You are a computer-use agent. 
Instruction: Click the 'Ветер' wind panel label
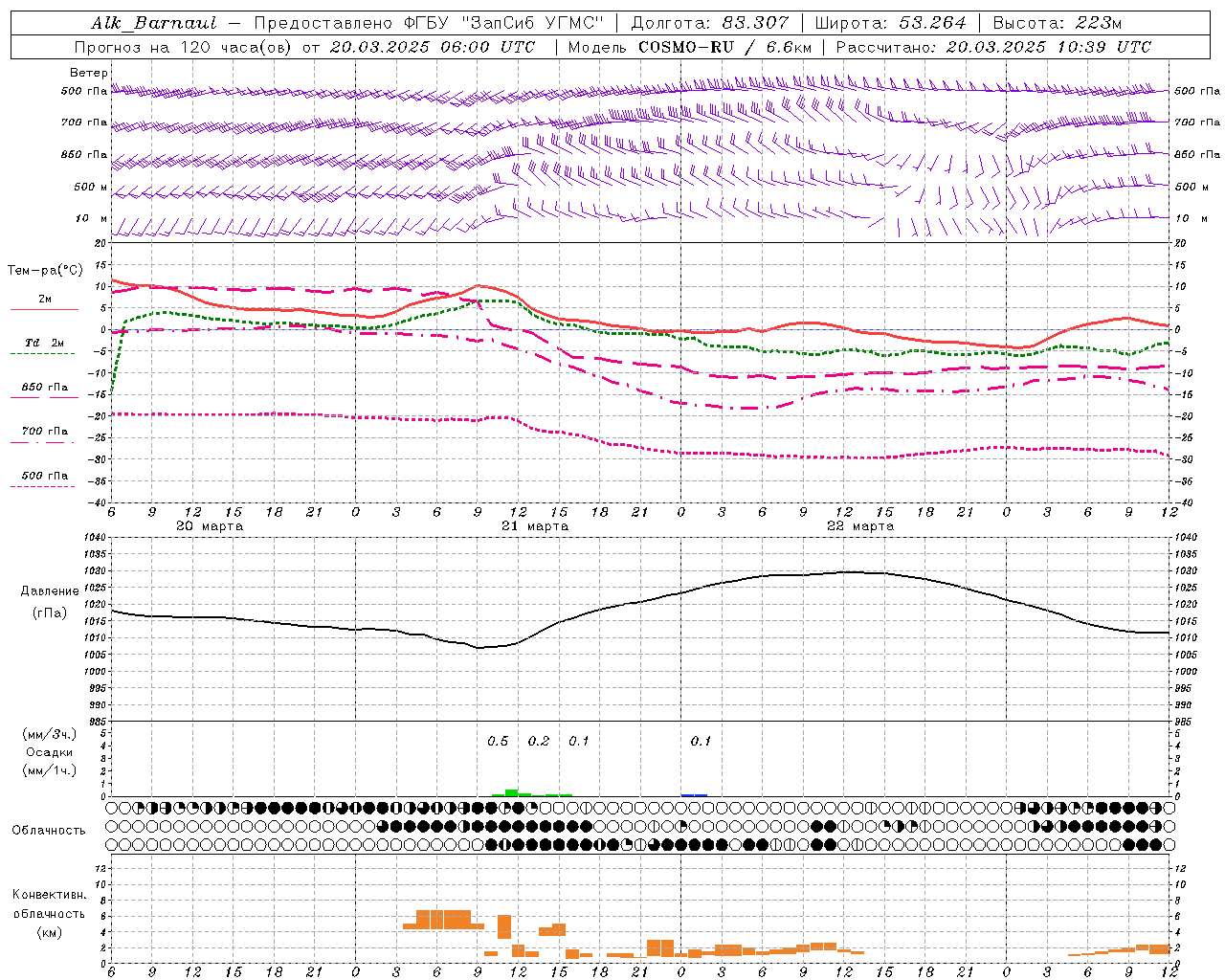(x=89, y=73)
